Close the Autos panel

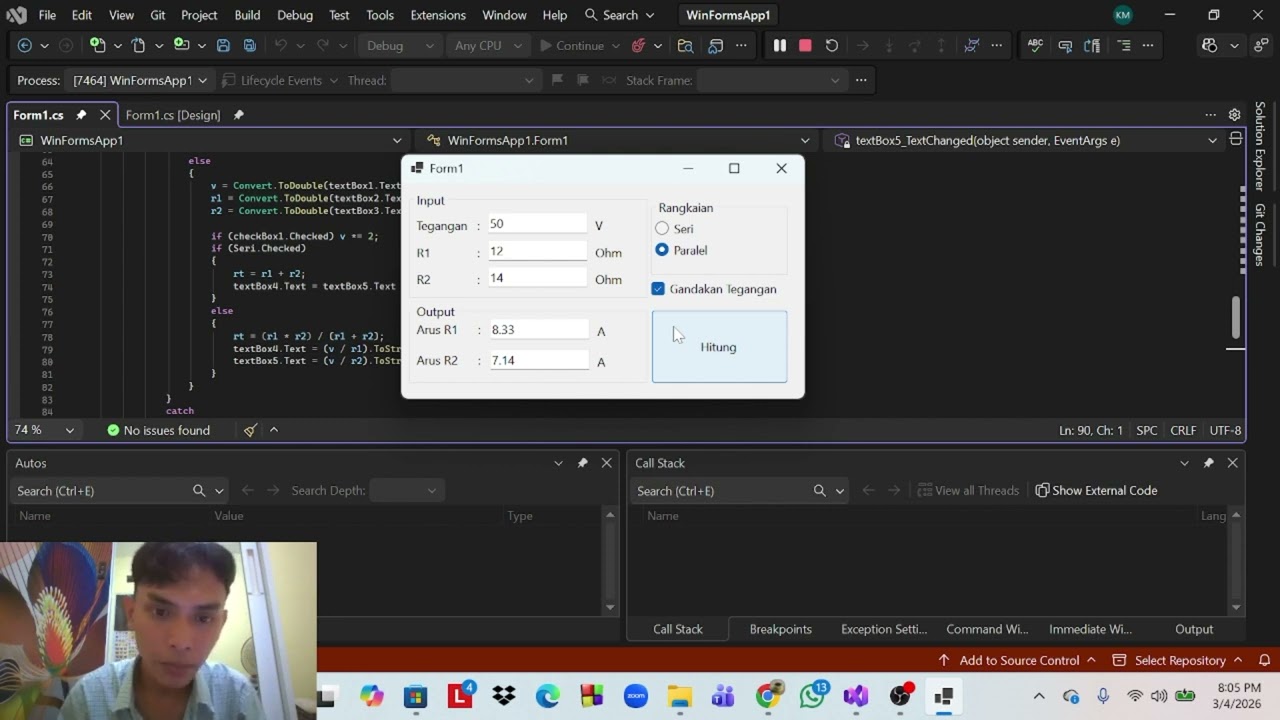click(606, 463)
